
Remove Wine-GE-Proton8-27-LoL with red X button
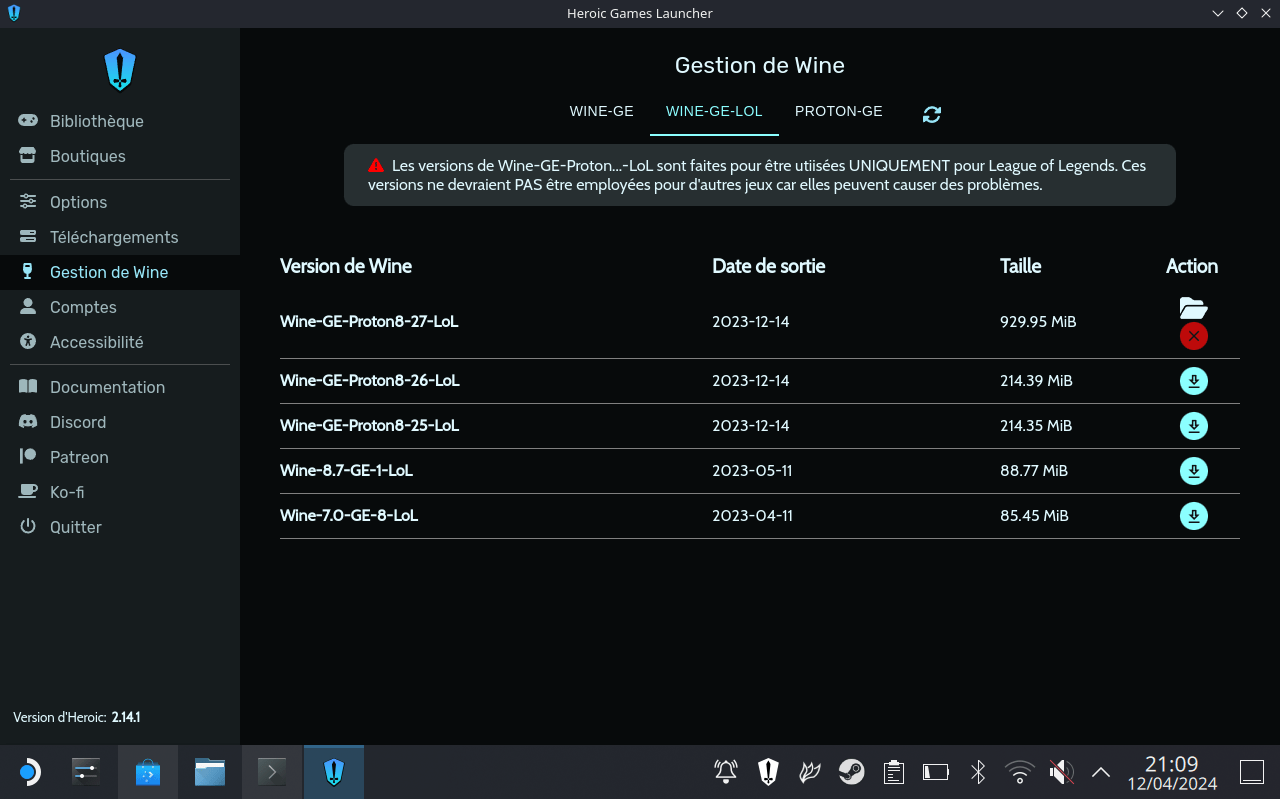[1193, 336]
